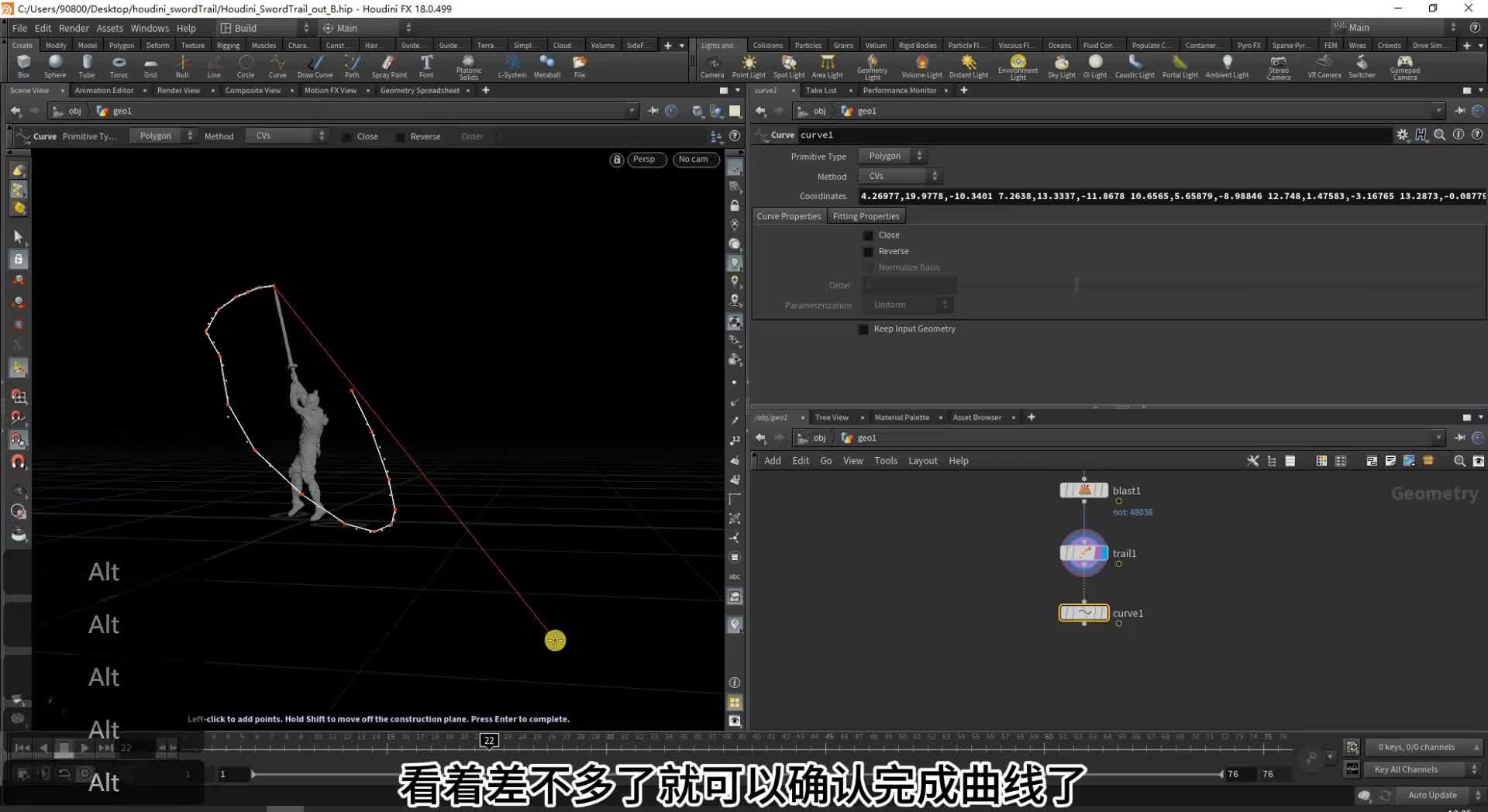This screenshot has width=1488, height=812.
Task: Select the trail1 node
Action: coord(1083,553)
